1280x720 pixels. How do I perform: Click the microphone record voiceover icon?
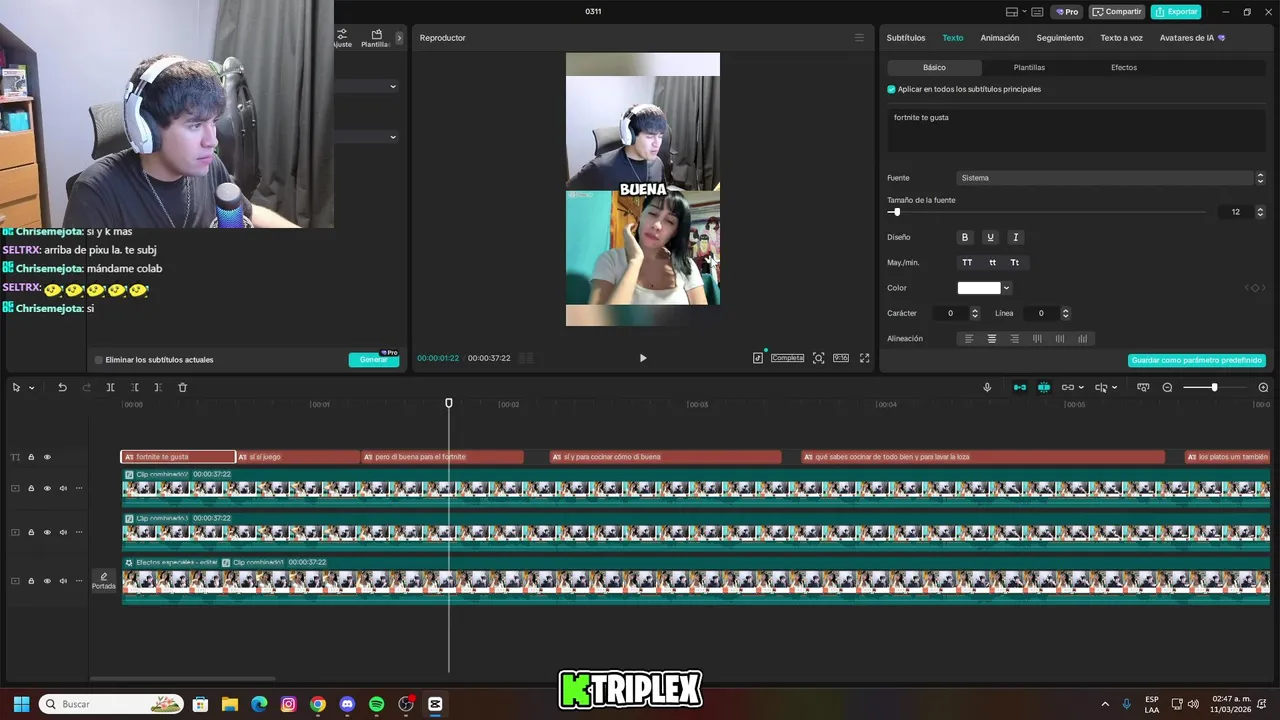[x=987, y=387]
